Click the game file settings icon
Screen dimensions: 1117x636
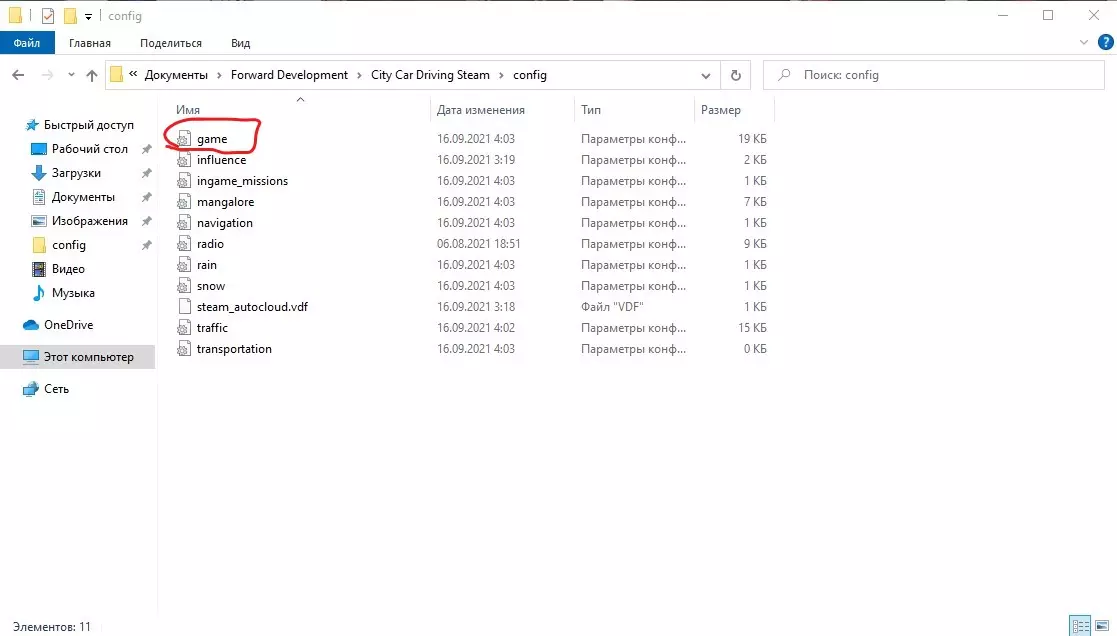click(x=184, y=139)
